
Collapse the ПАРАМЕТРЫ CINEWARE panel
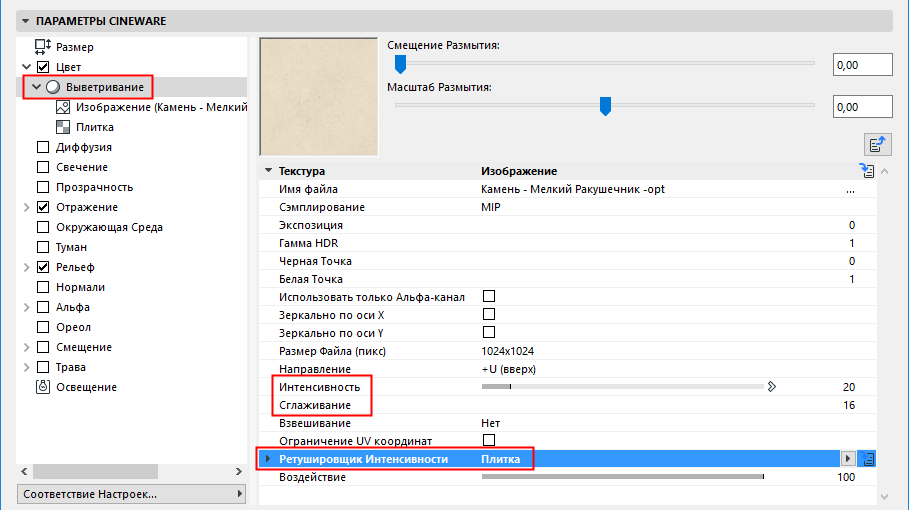click(x=26, y=21)
